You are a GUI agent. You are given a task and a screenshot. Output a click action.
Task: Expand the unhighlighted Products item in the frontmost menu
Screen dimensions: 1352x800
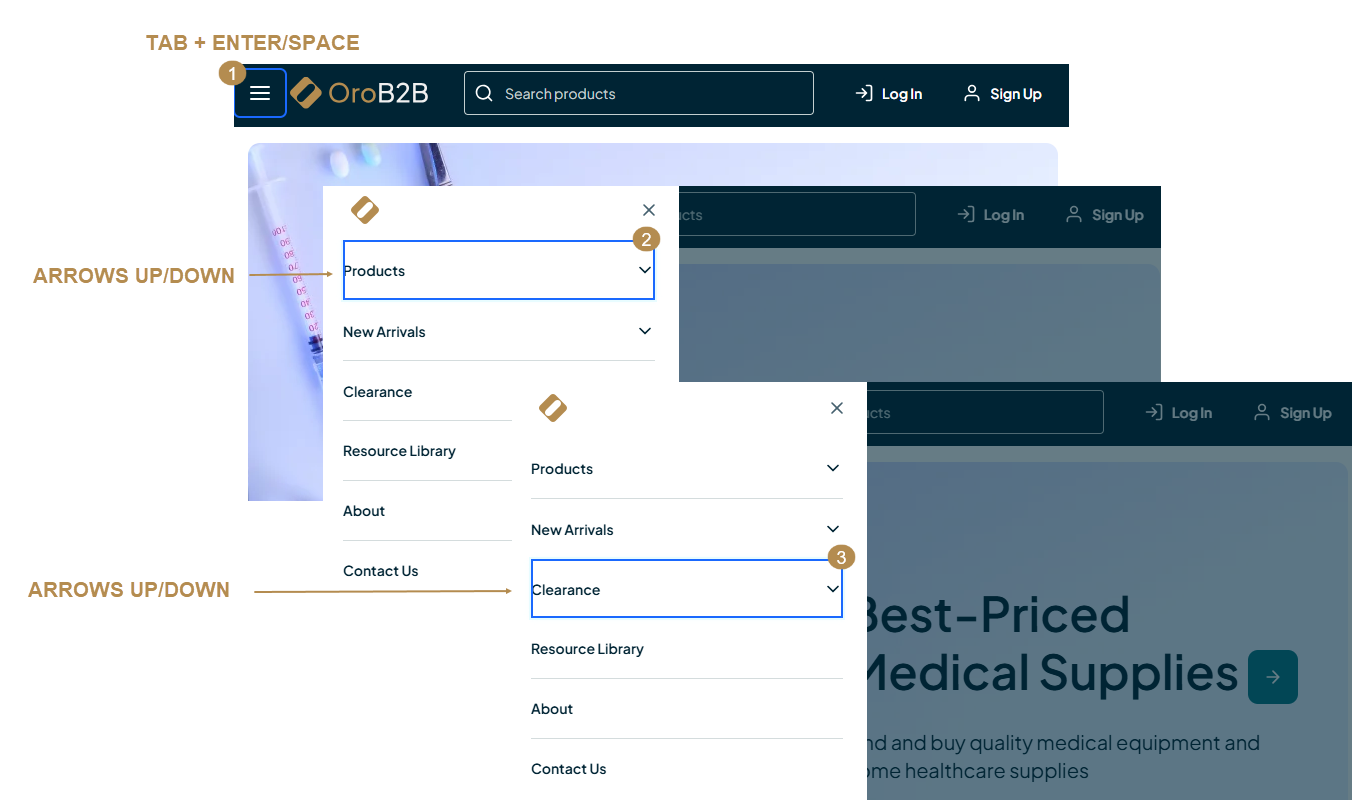click(x=832, y=468)
